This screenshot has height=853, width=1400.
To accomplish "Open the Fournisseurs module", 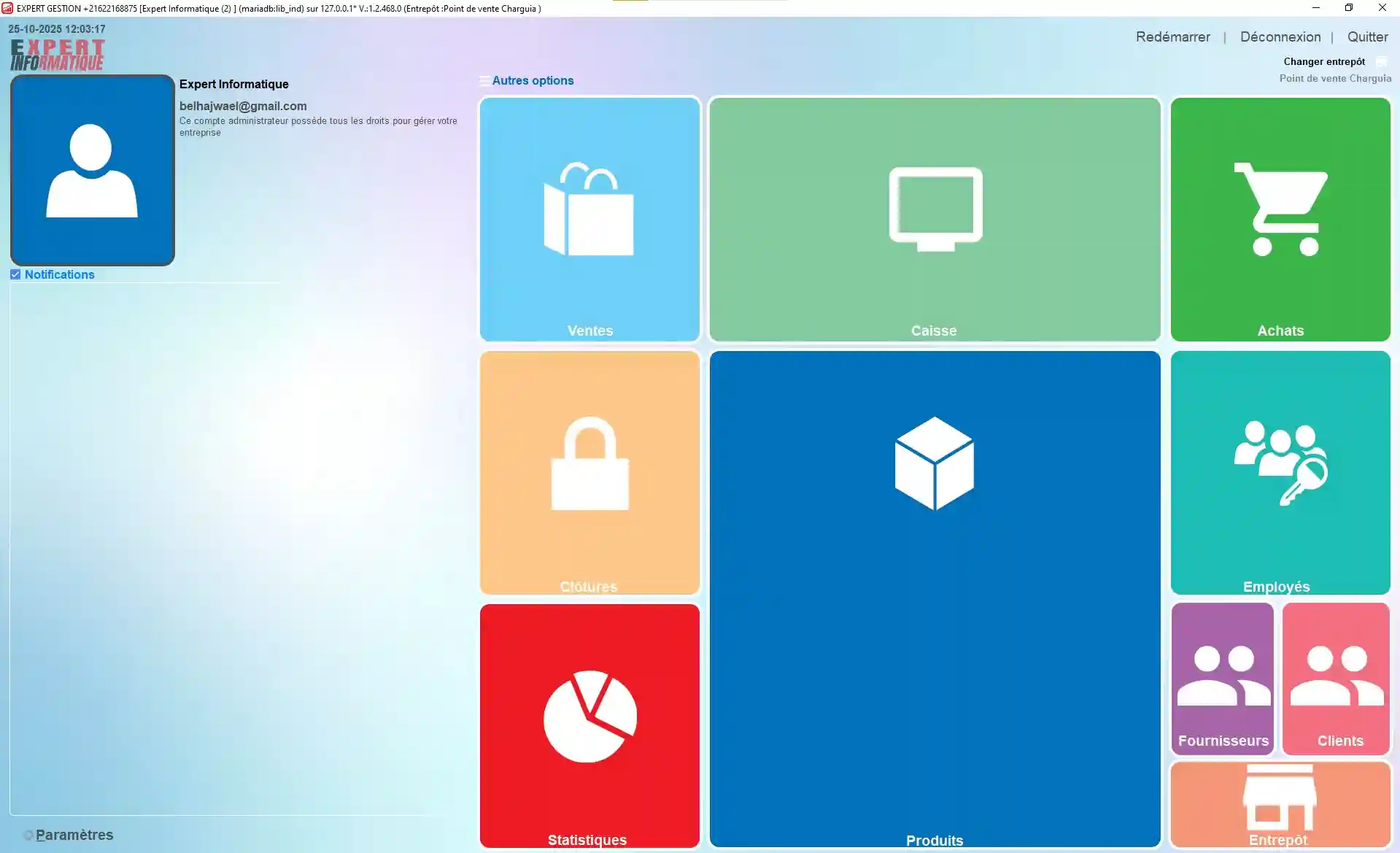I will point(1223,679).
